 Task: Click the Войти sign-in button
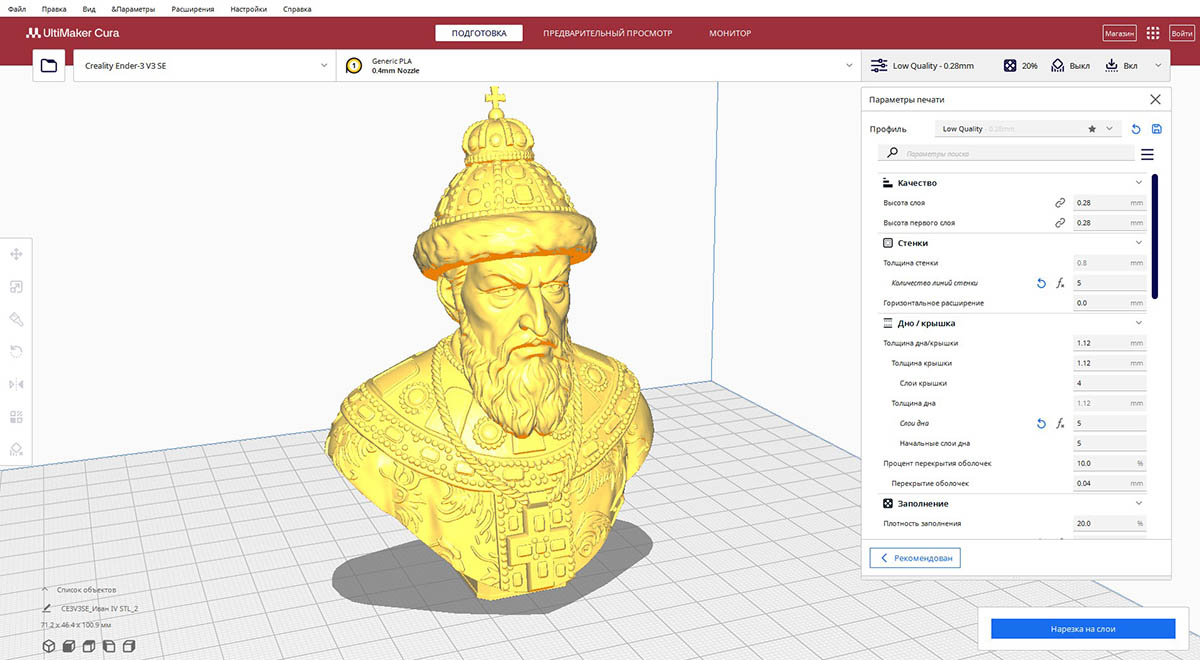pyautogui.click(x=1181, y=33)
